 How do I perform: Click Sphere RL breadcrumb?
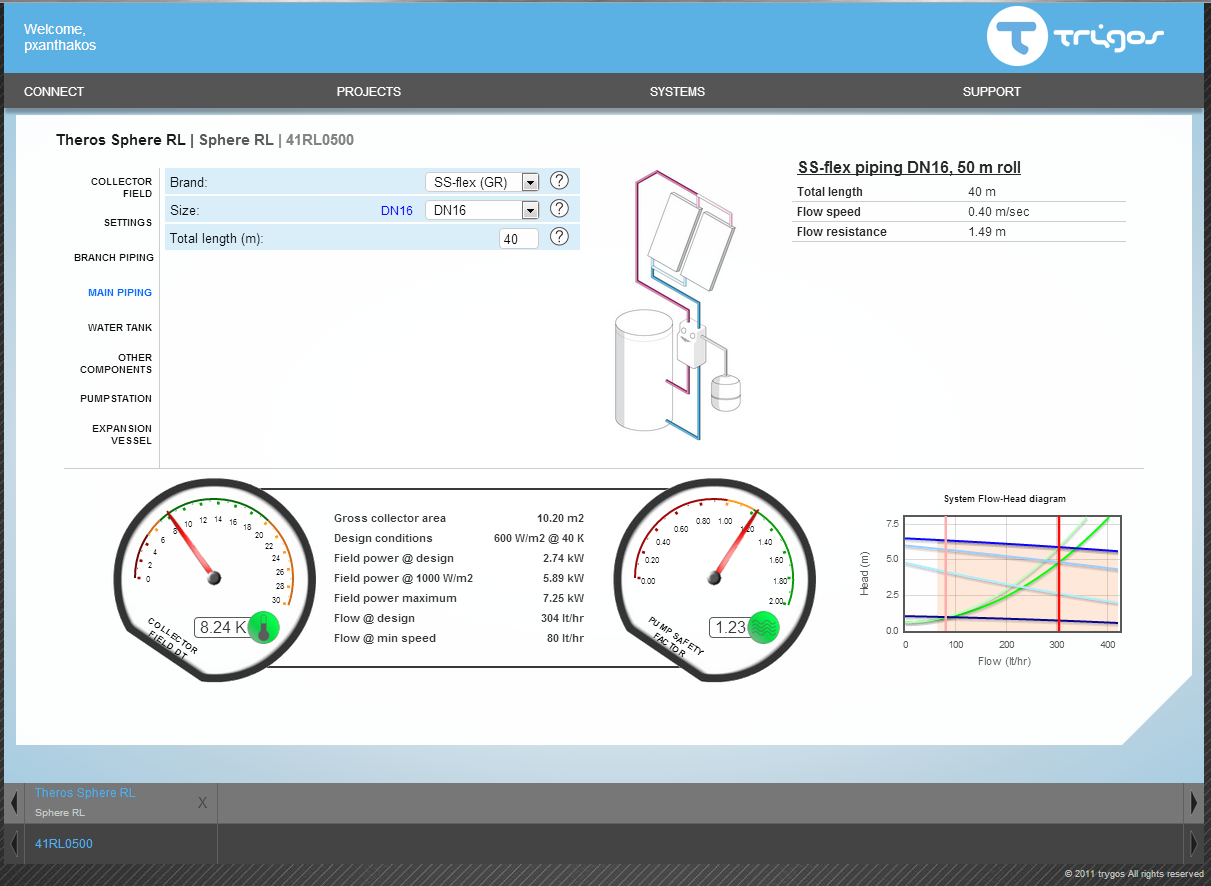[x=236, y=140]
